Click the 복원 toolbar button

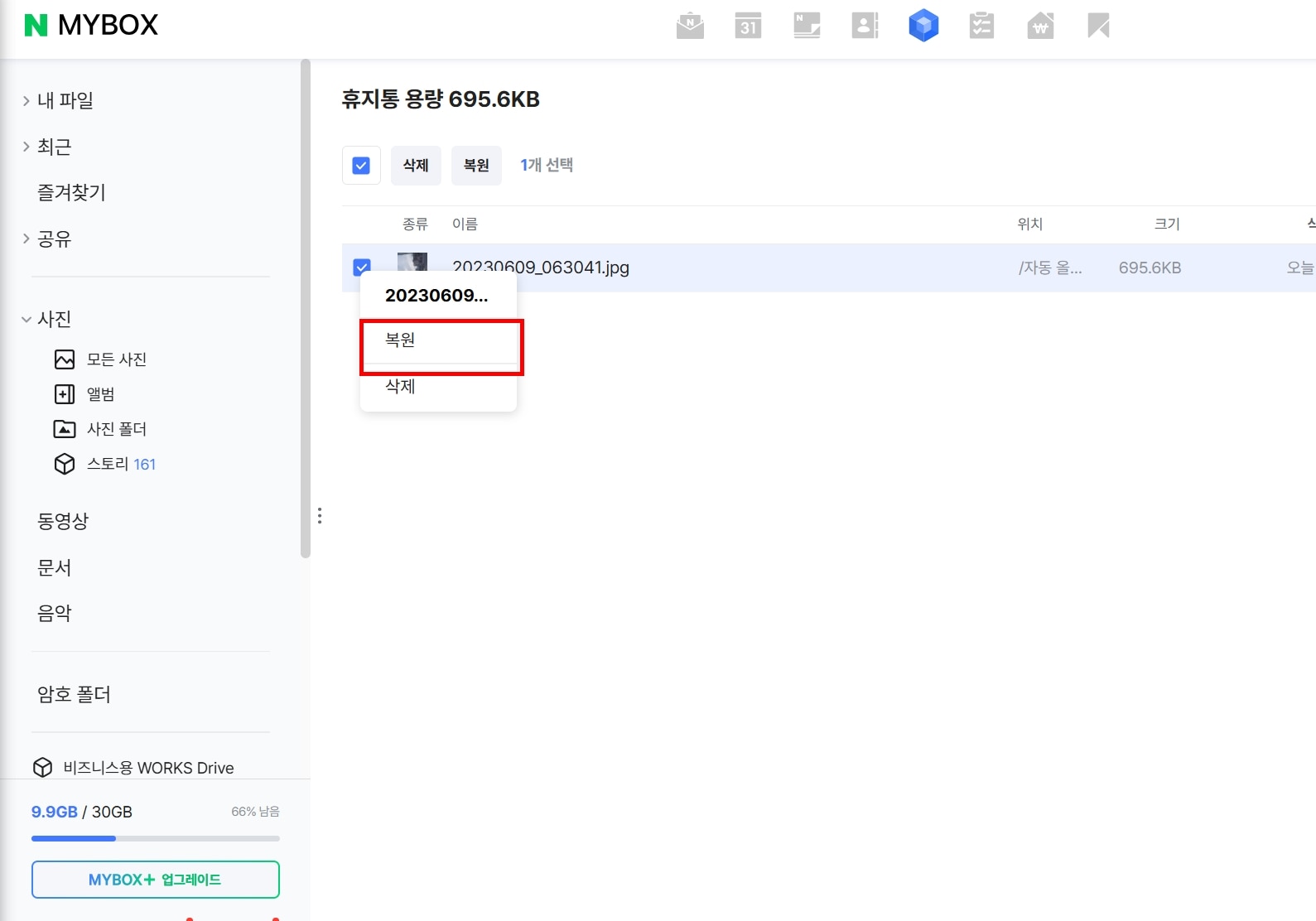coord(476,166)
